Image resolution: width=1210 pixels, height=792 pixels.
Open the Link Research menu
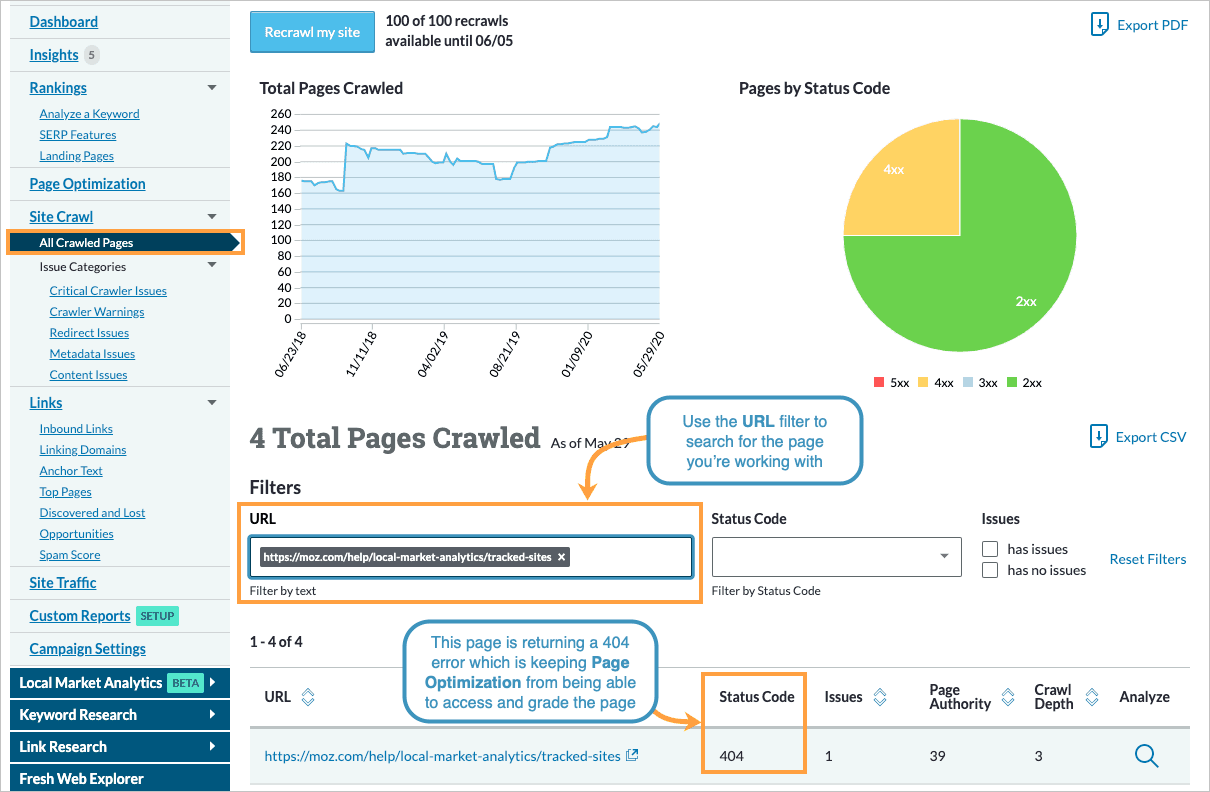(119, 746)
